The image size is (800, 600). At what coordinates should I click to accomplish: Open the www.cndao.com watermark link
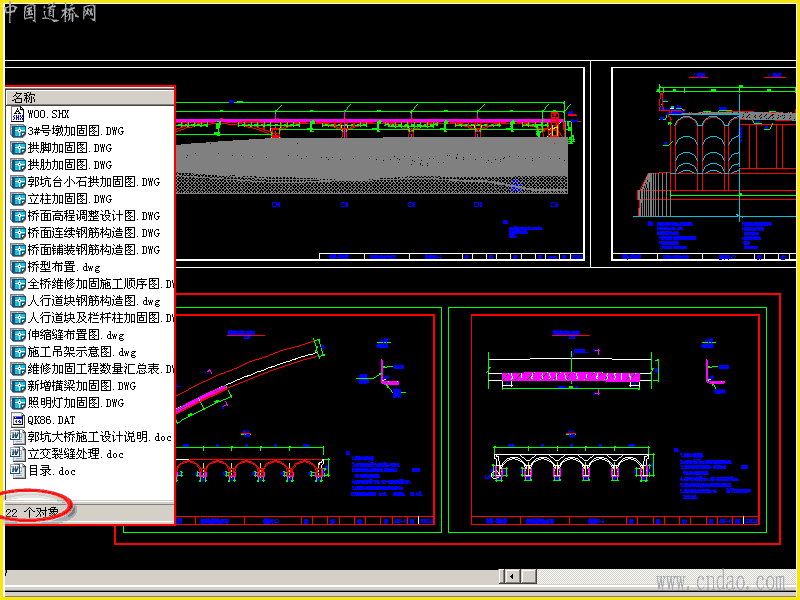(x=720, y=582)
